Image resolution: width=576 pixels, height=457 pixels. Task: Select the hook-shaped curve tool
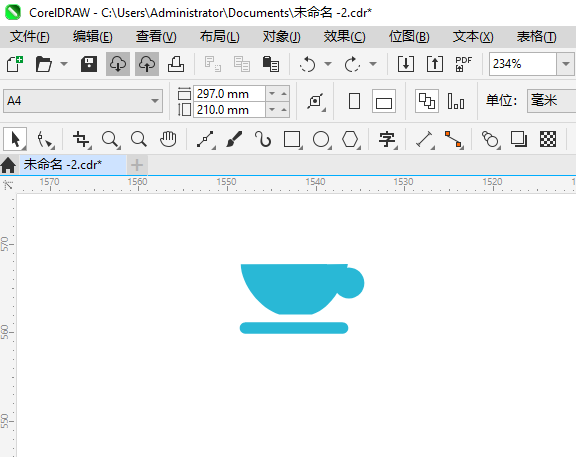tap(263, 139)
